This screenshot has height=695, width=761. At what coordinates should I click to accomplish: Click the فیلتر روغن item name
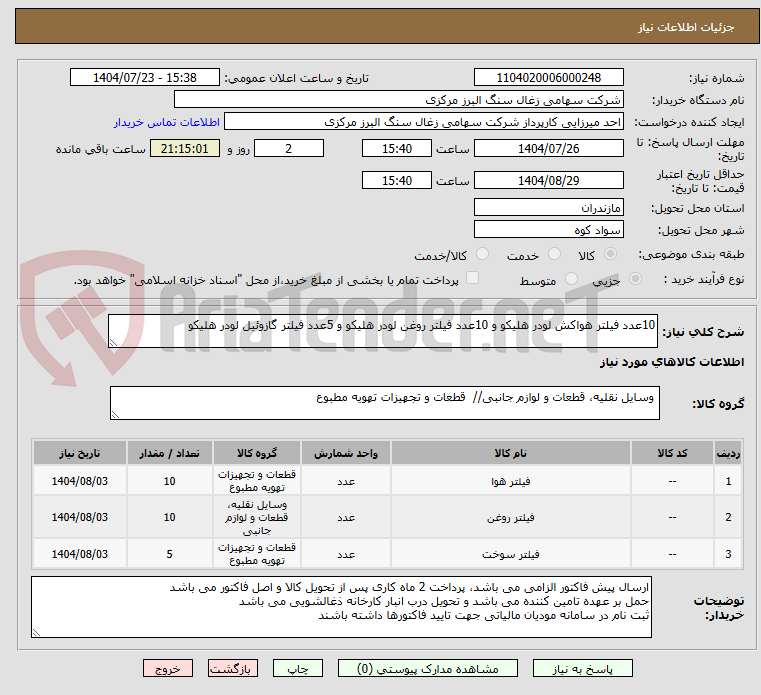511,518
